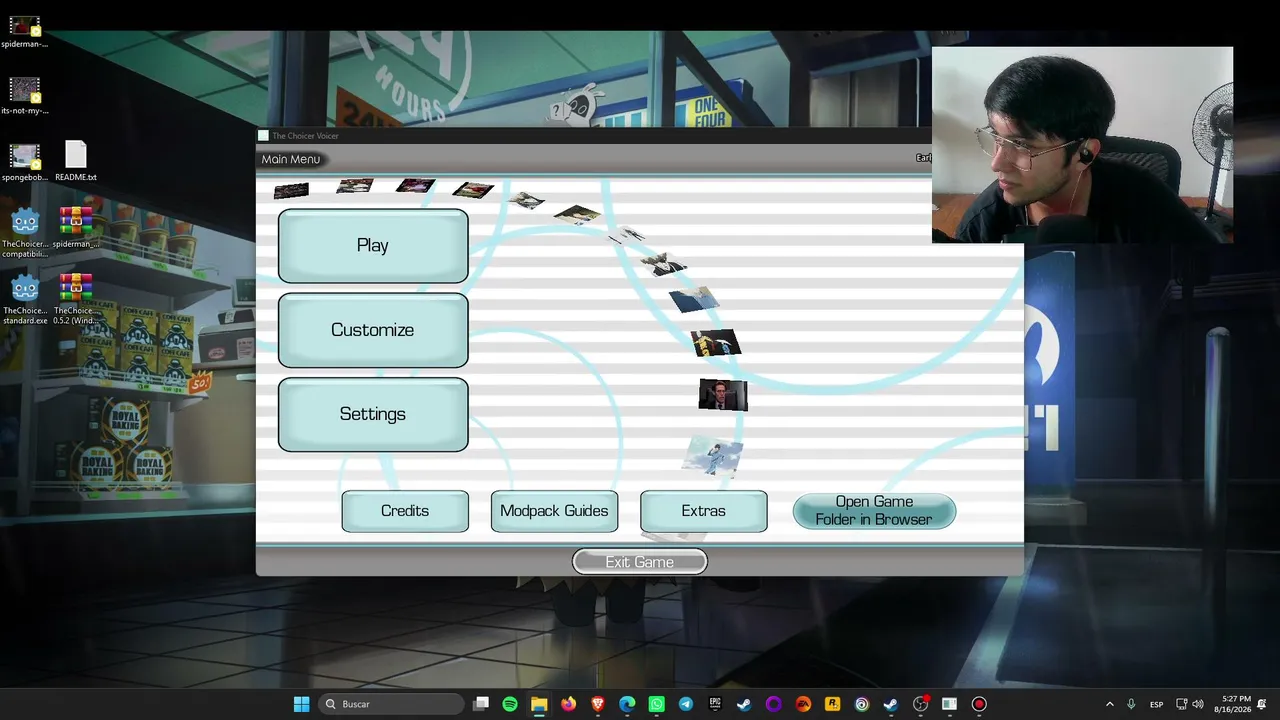Open Rockstar Games Launcher from the taskbar
This screenshot has width=1280, height=720.
[832, 704]
